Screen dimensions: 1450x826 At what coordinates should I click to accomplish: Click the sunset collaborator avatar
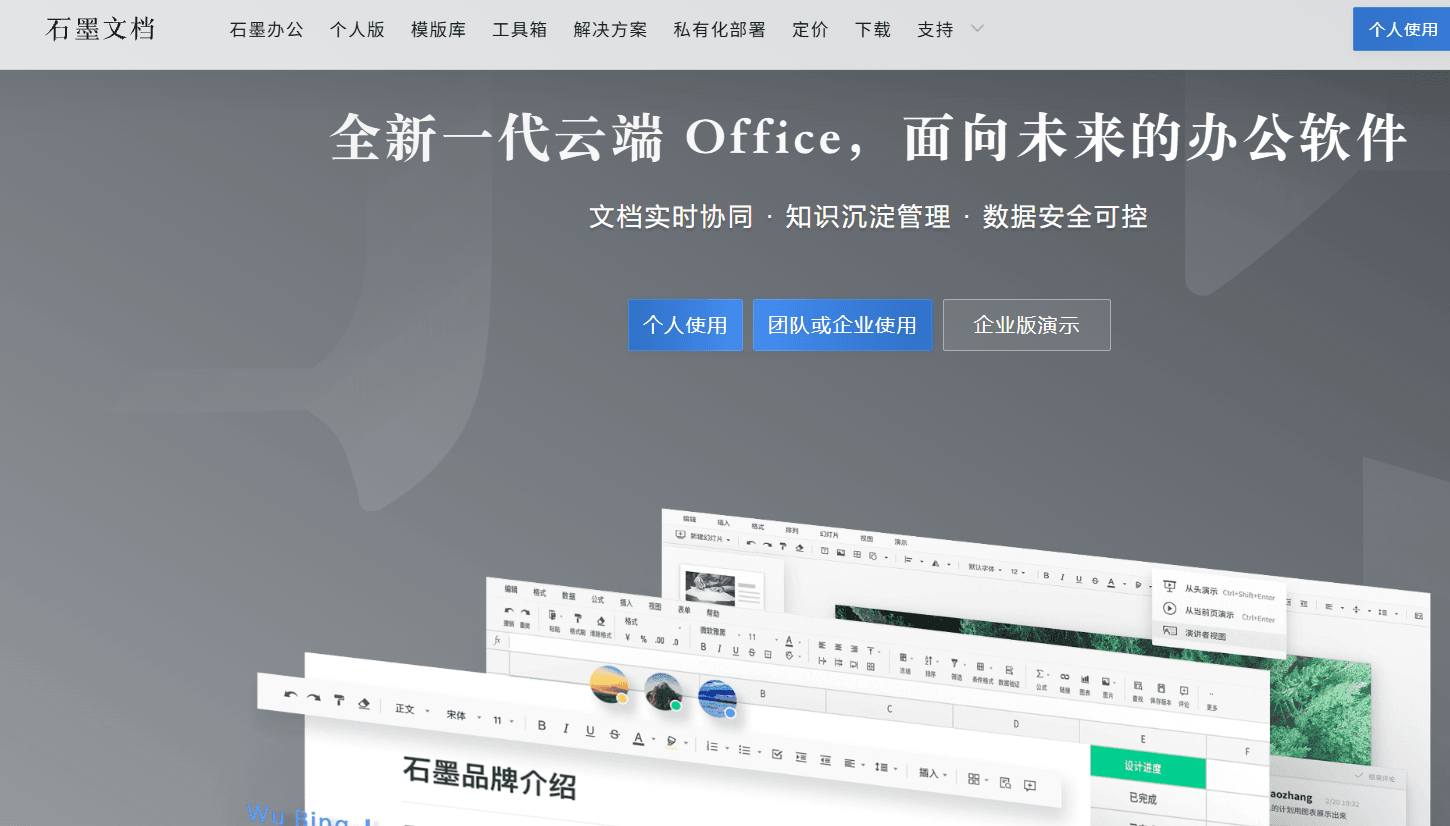[x=609, y=685]
